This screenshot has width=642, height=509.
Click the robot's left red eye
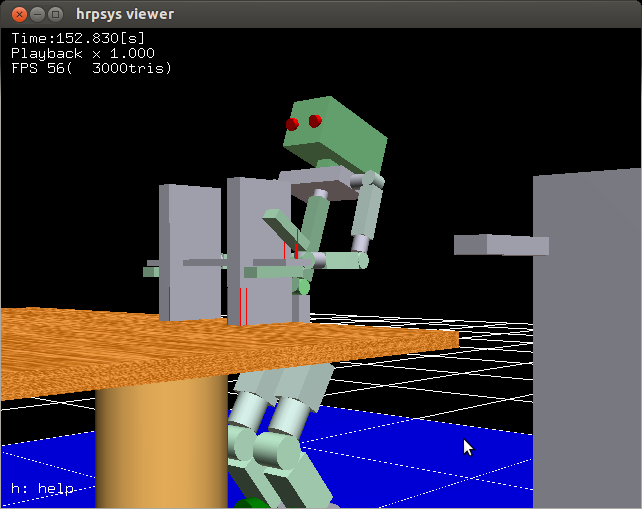coord(292,124)
